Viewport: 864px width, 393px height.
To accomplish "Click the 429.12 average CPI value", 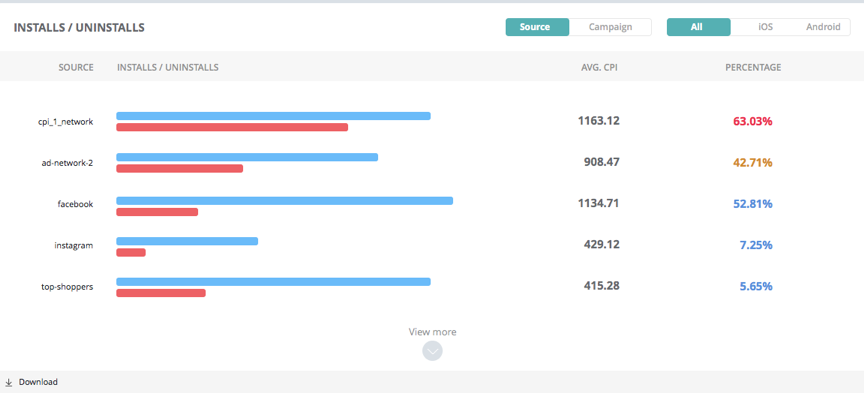I will pyautogui.click(x=602, y=245).
